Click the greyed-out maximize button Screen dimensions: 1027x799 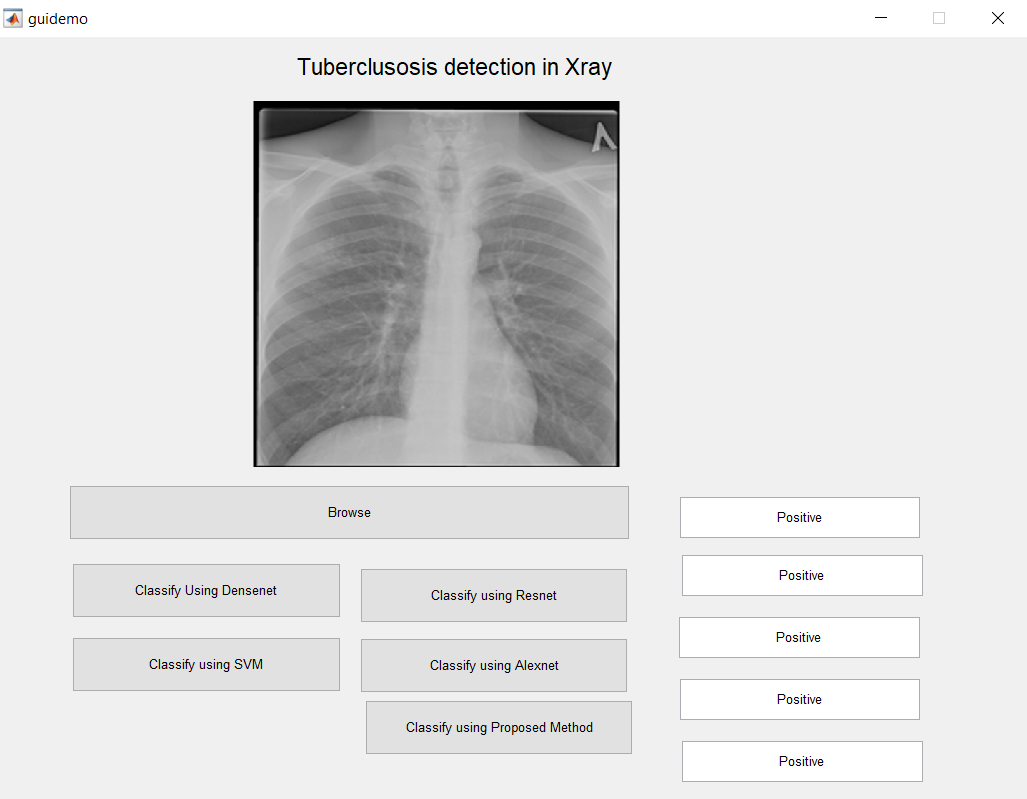click(939, 18)
